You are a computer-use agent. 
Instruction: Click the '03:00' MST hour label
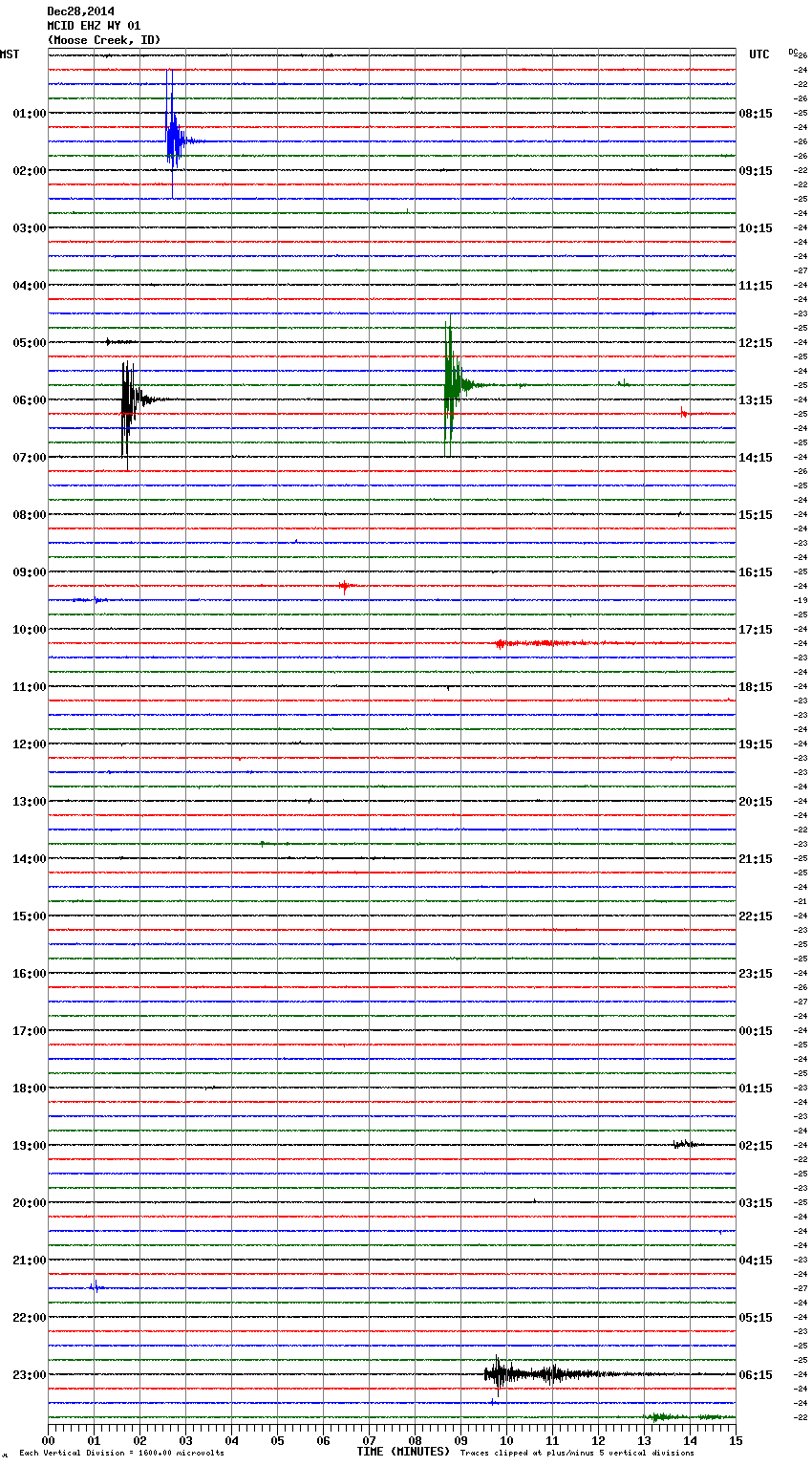click(x=30, y=227)
